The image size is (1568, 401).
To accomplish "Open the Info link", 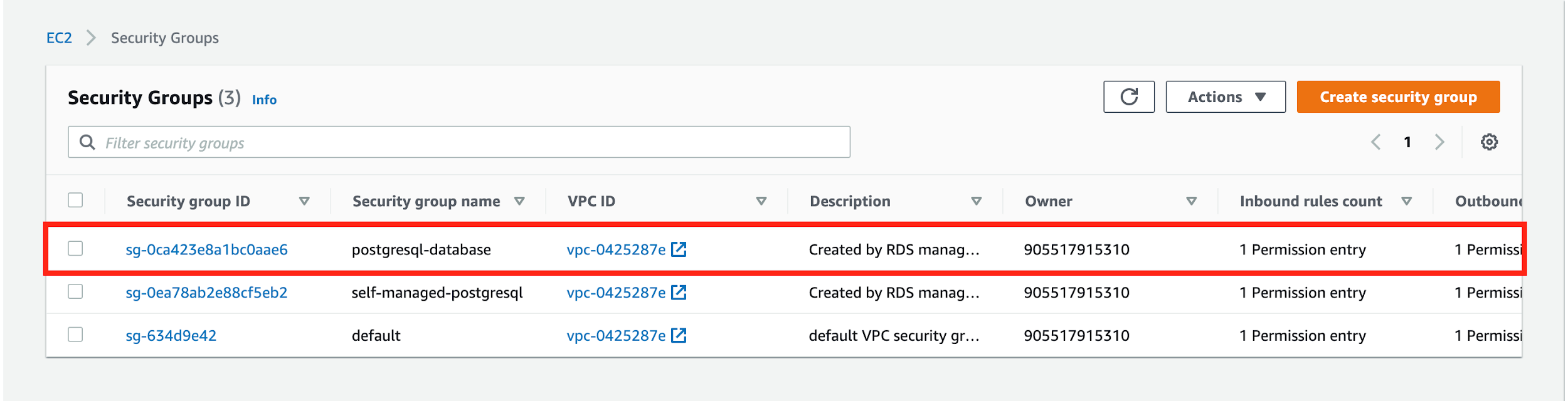I will pos(264,100).
